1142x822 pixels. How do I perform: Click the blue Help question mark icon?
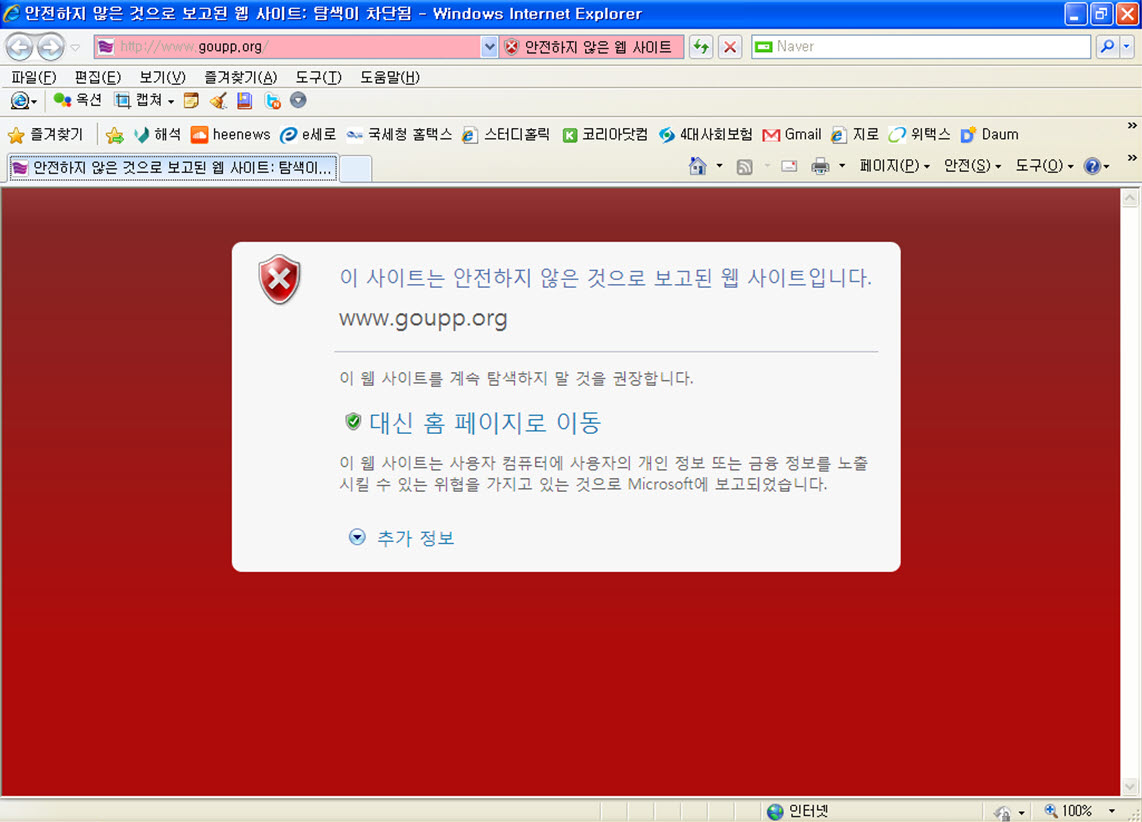tap(1091, 166)
